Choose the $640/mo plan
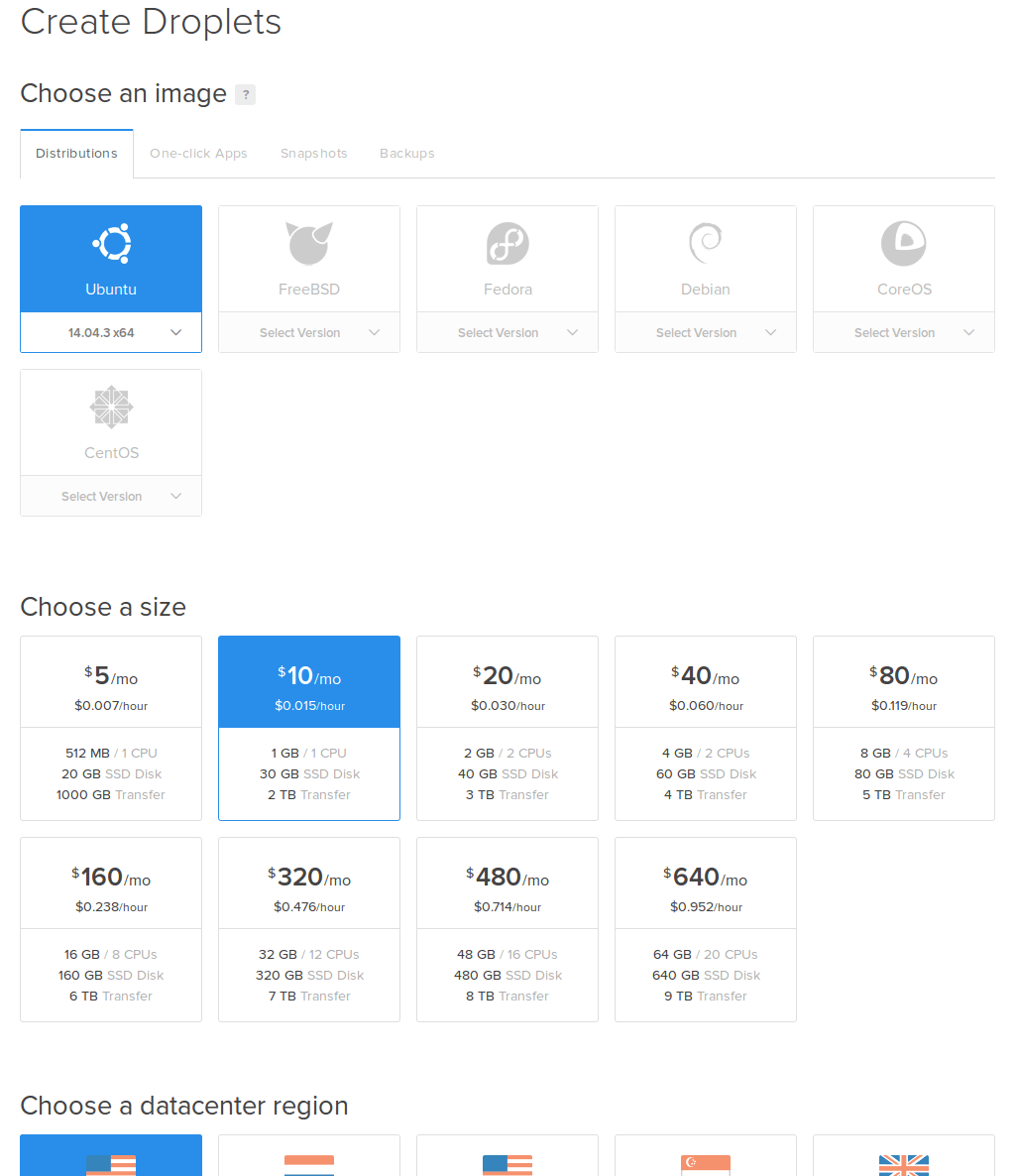Screen dimensions: 1016x1176 click(705, 929)
